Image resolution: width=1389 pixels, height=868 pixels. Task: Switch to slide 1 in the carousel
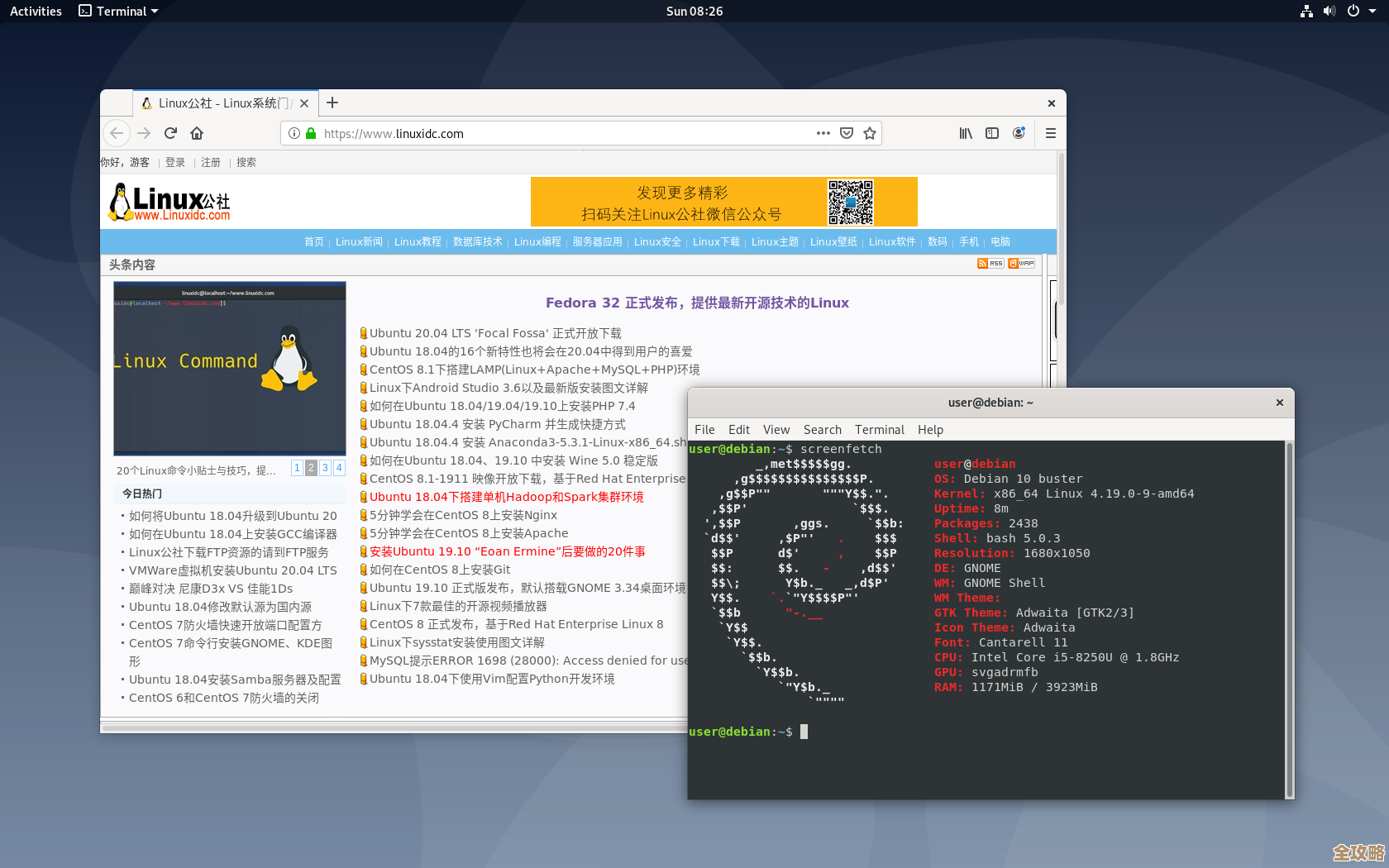point(297,468)
